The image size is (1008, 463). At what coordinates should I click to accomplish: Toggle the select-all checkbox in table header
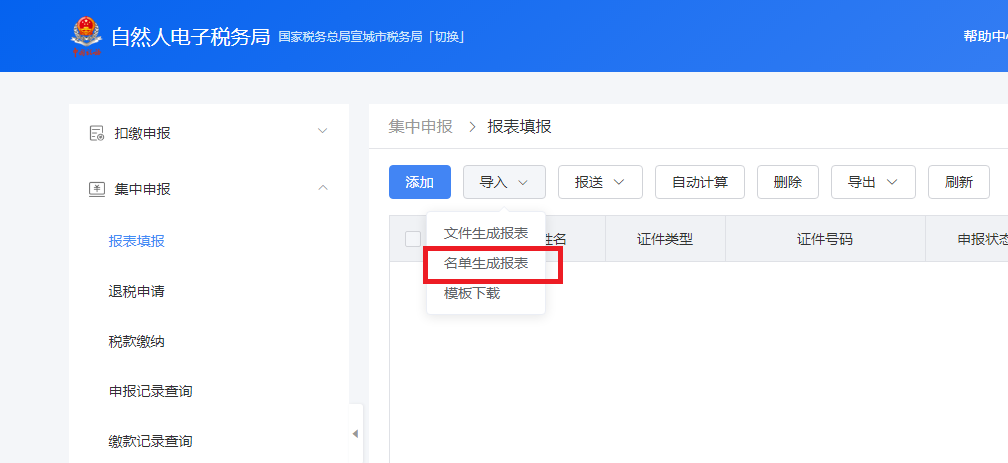413,239
